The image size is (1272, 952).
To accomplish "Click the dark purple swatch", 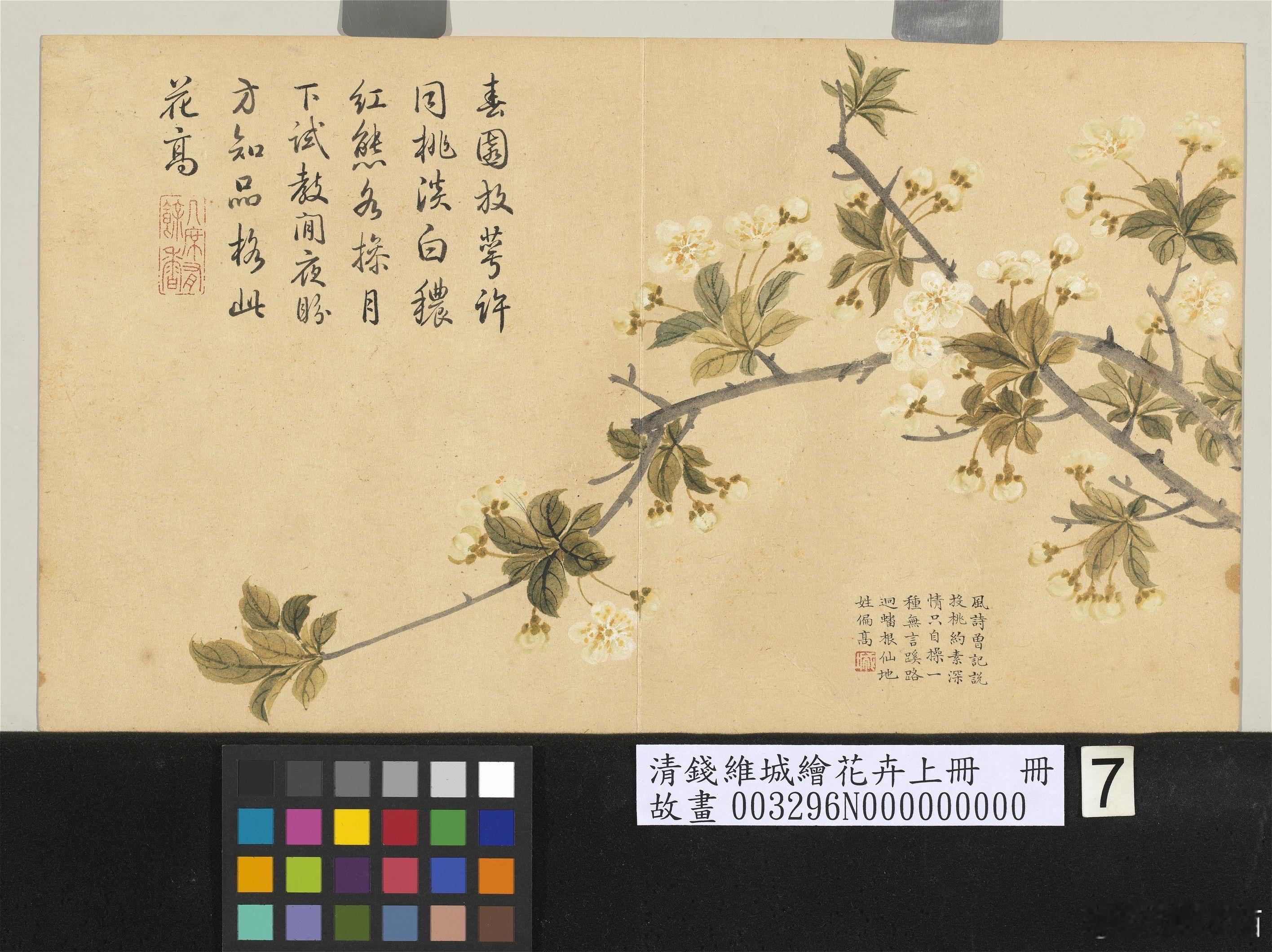I will 352,875.
